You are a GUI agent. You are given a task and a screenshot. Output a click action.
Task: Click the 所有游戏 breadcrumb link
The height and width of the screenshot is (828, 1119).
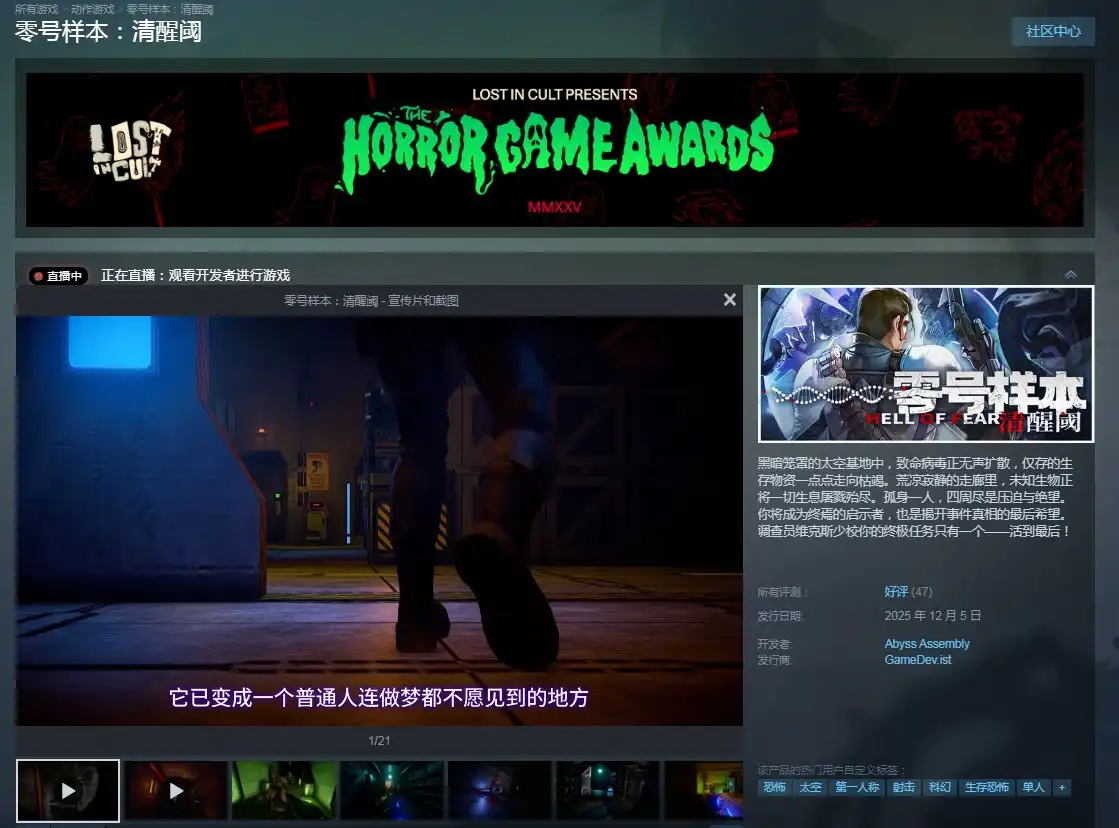click(36, 9)
